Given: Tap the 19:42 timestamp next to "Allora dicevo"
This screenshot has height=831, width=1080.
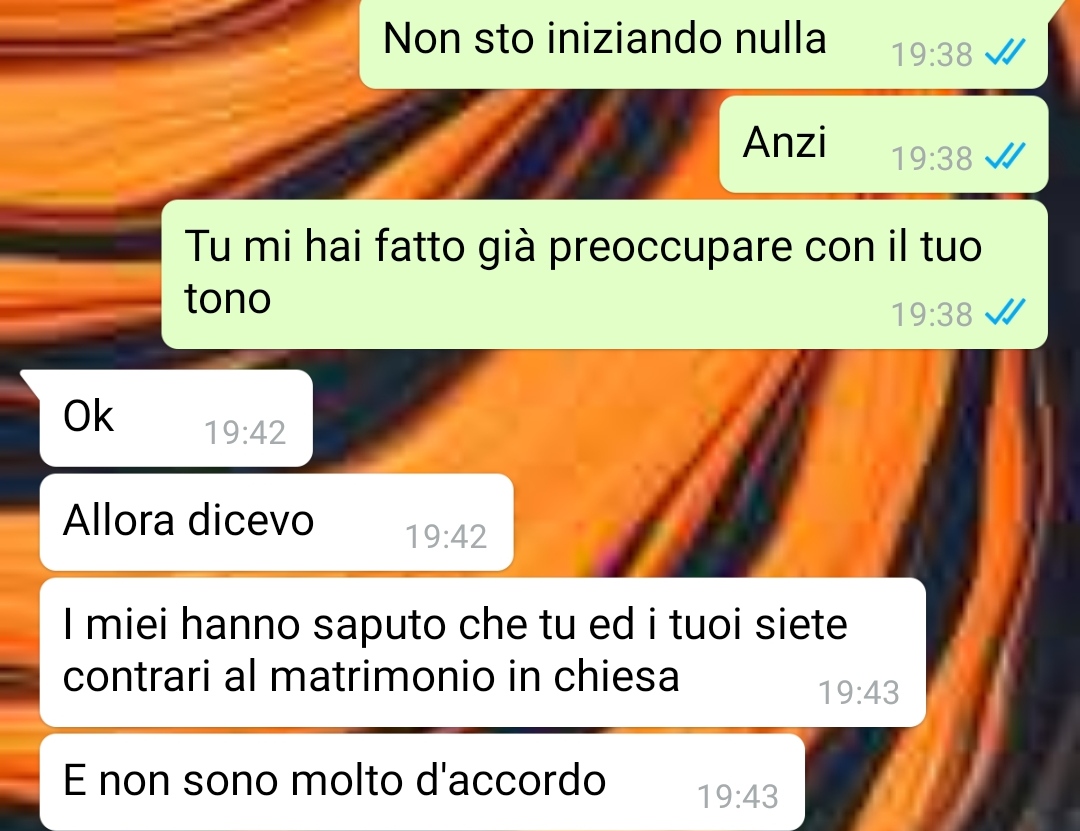Looking at the screenshot, I should click(446, 537).
